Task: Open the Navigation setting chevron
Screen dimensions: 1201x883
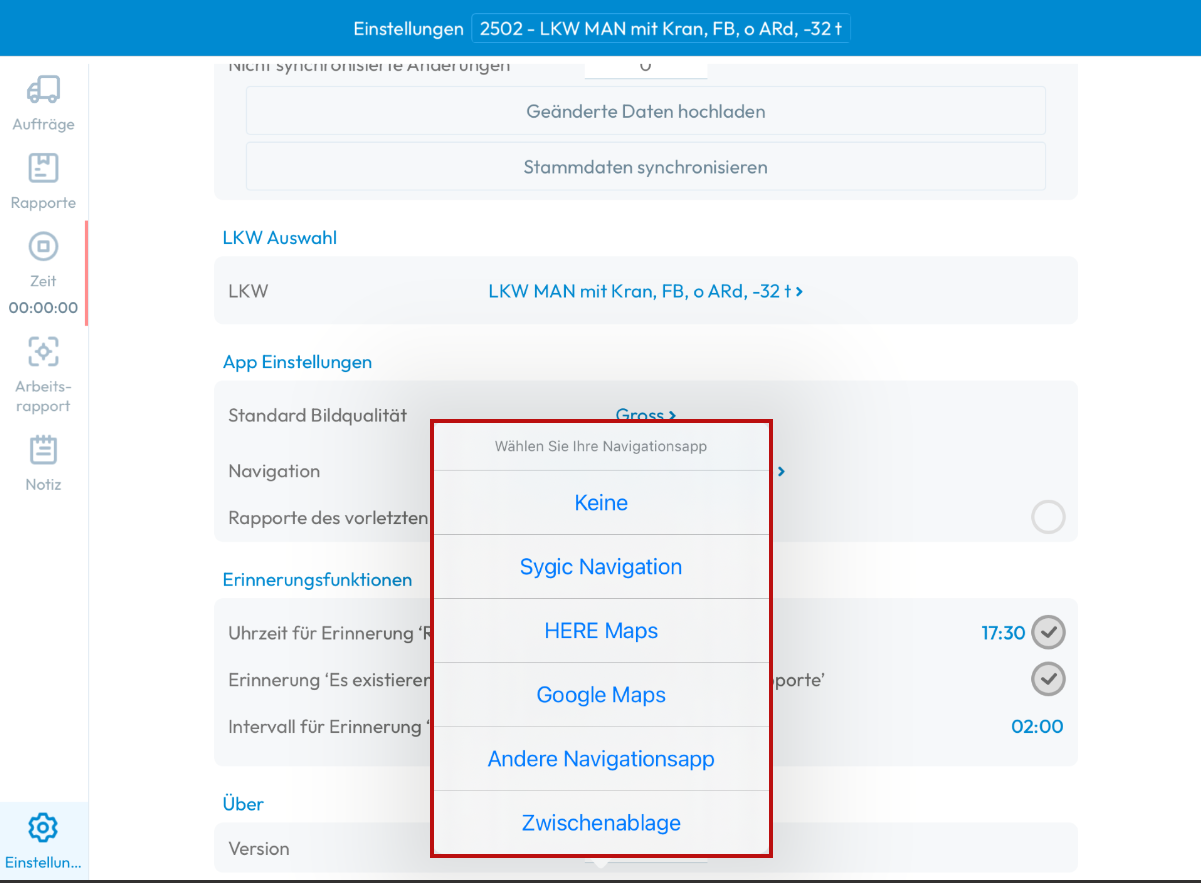Action: 781,471
